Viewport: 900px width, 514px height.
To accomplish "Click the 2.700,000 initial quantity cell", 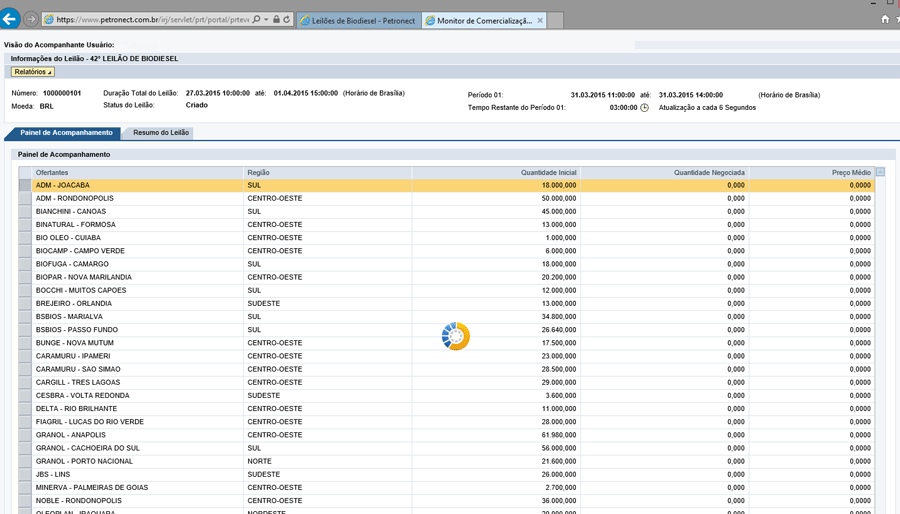I will 496,488.
